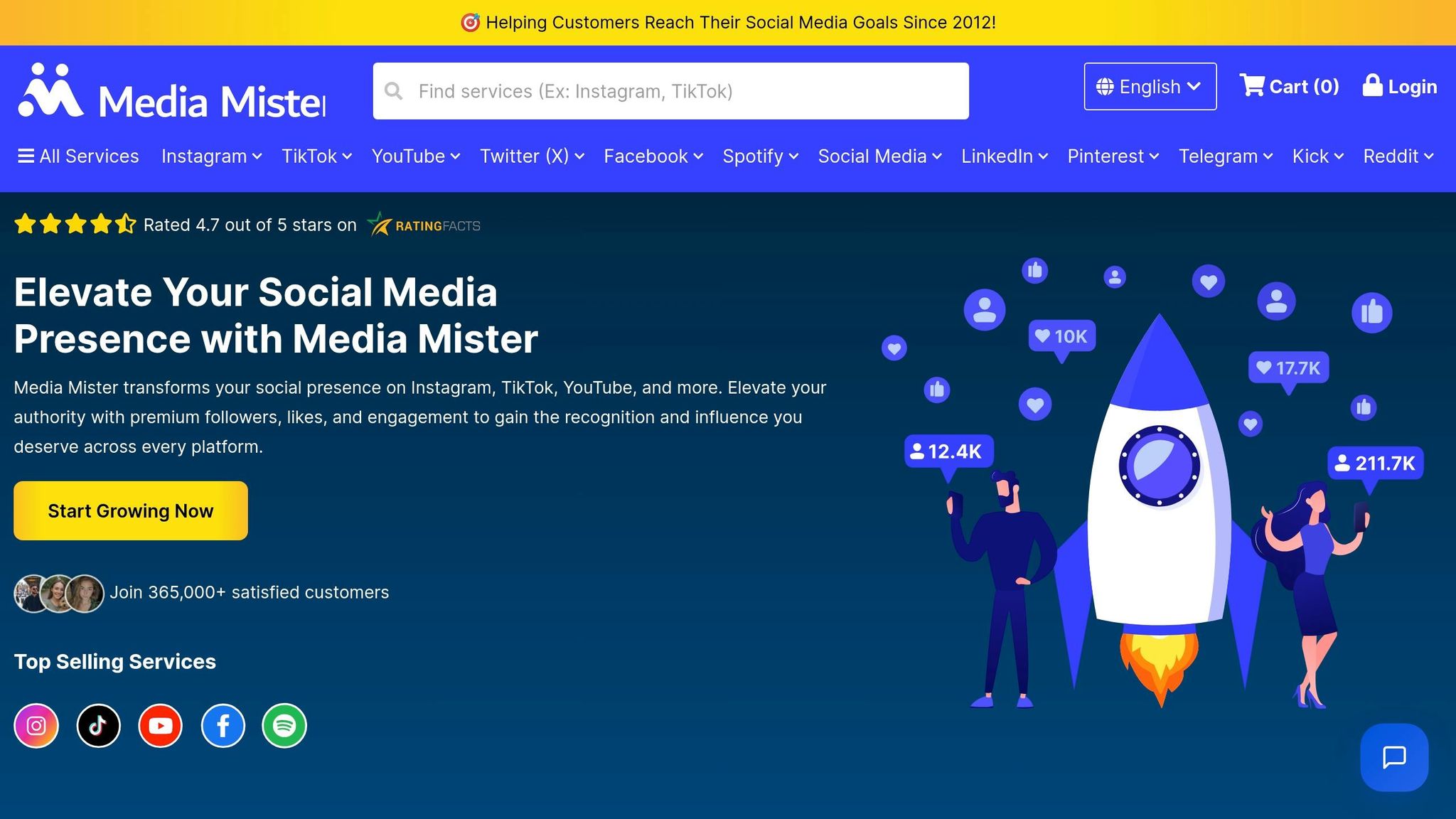The height and width of the screenshot is (819, 1456).
Task: Click the five-star rating icons
Action: (x=75, y=224)
